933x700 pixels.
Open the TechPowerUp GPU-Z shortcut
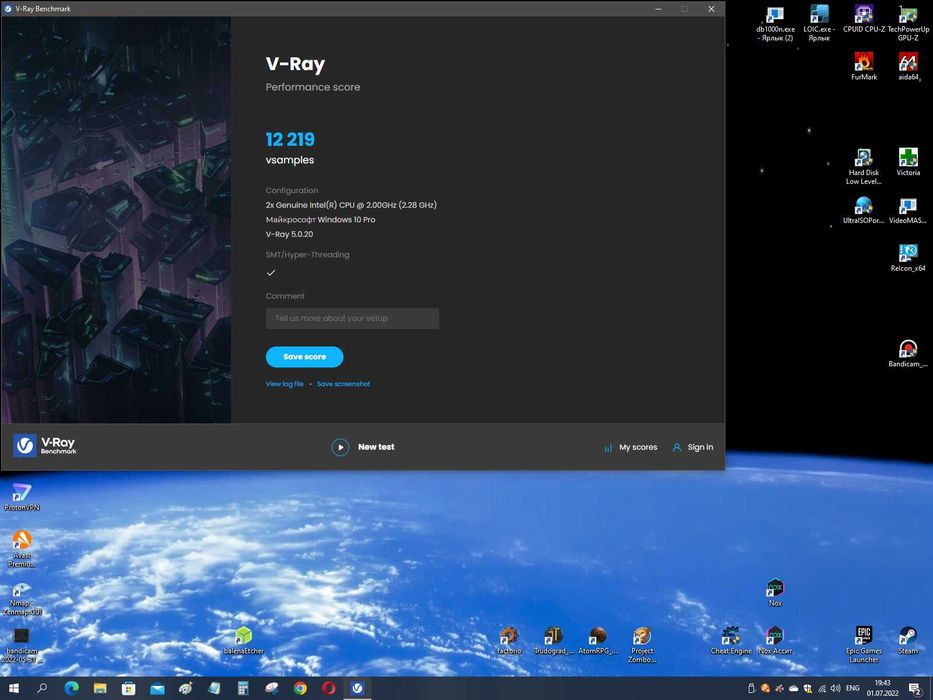tap(908, 23)
